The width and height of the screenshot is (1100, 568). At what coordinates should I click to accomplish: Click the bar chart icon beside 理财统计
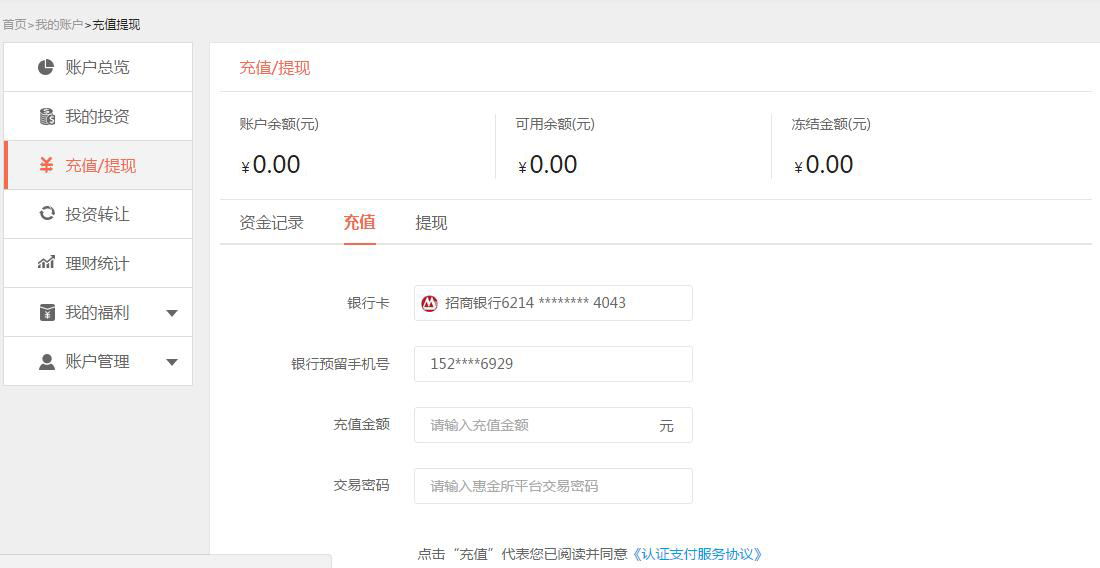pos(46,263)
